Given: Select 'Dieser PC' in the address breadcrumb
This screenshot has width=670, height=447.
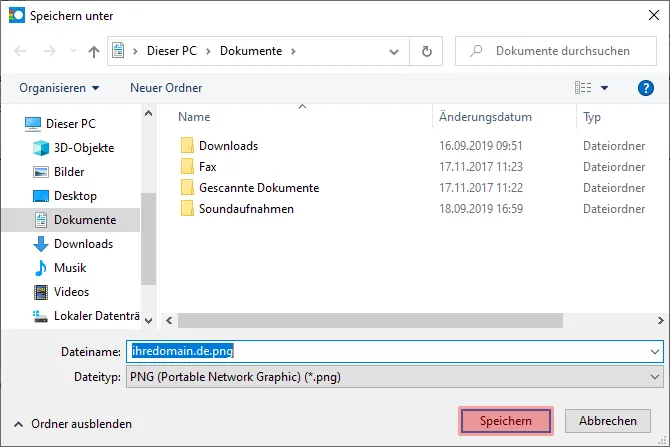Looking at the screenshot, I should [172, 51].
